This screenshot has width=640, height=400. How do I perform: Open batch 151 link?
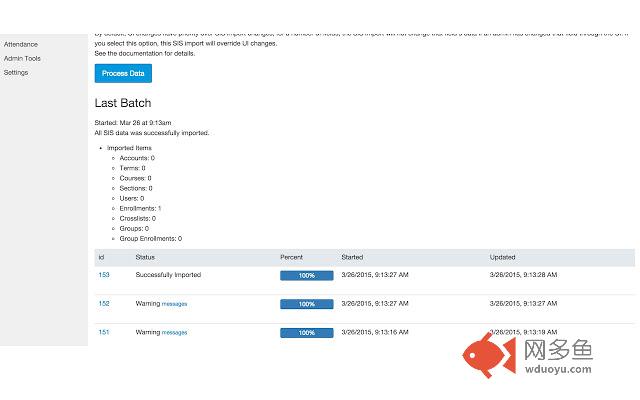[x=103, y=332]
